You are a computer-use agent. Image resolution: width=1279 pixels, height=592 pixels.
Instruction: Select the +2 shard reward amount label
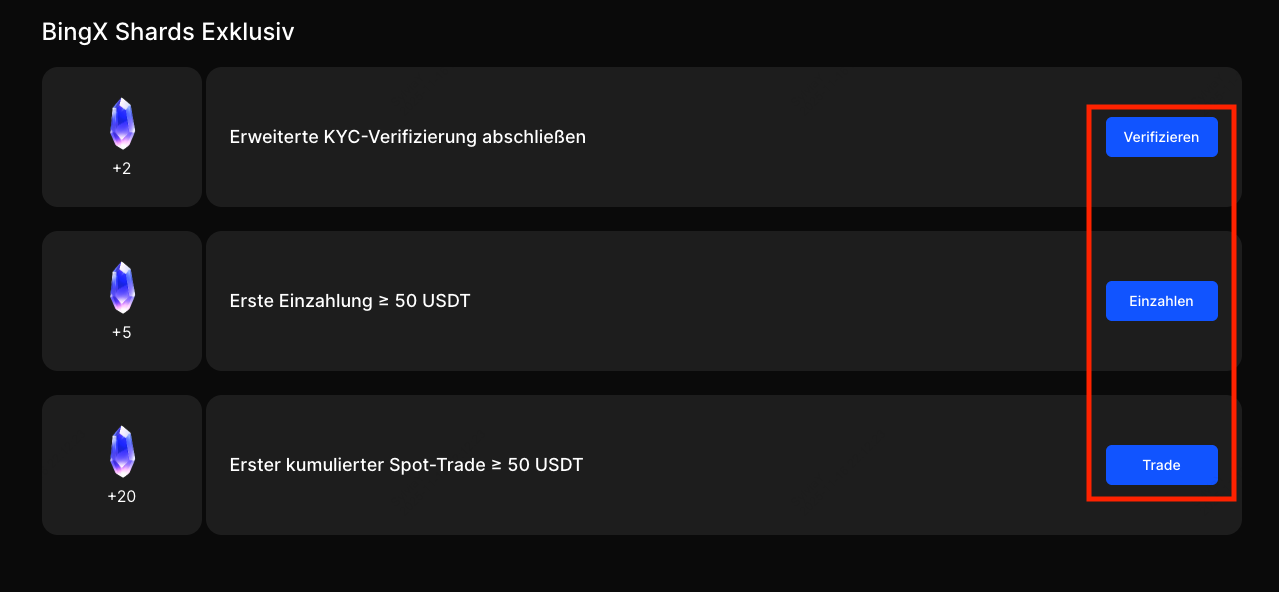click(x=122, y=169)
